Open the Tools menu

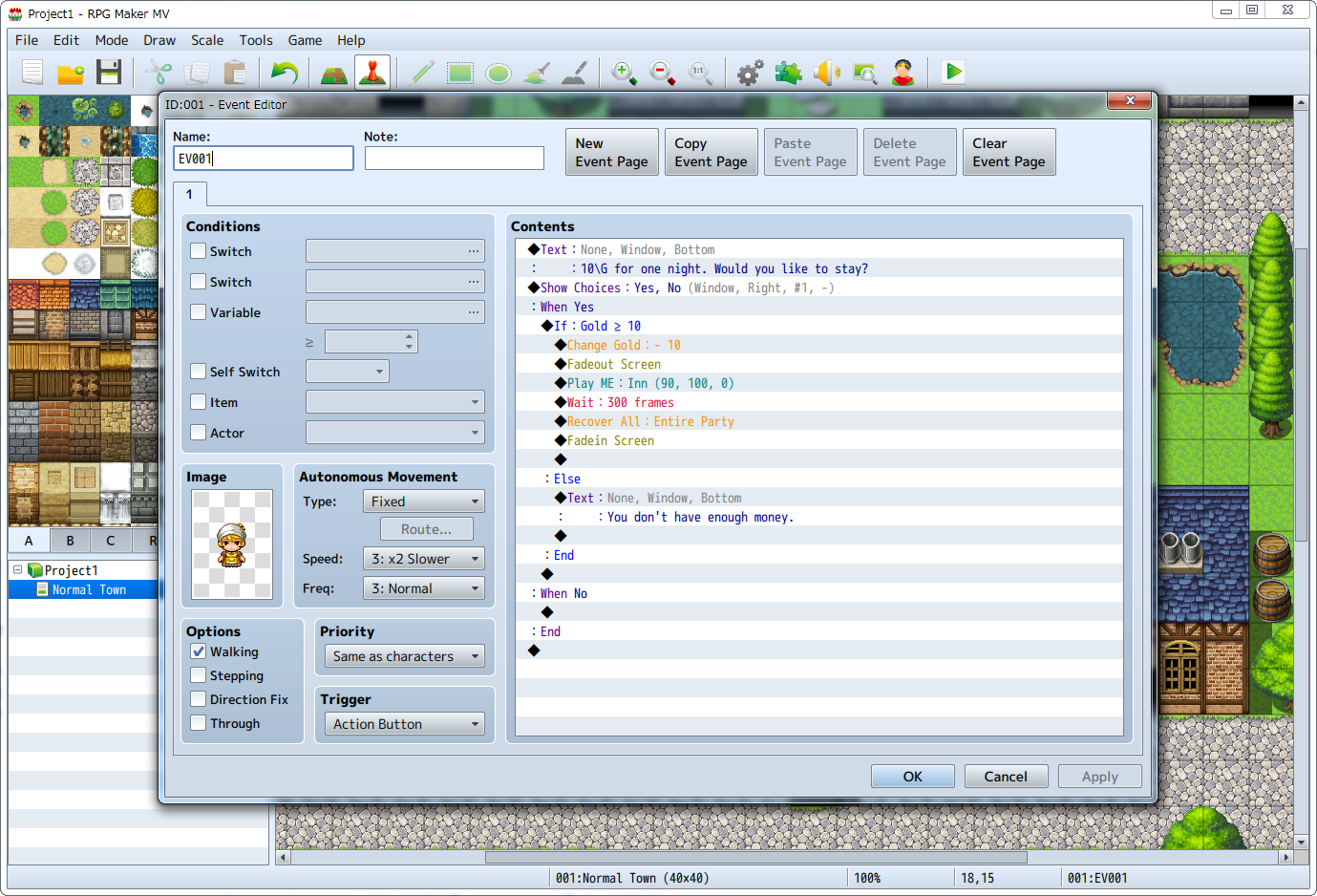255,40
